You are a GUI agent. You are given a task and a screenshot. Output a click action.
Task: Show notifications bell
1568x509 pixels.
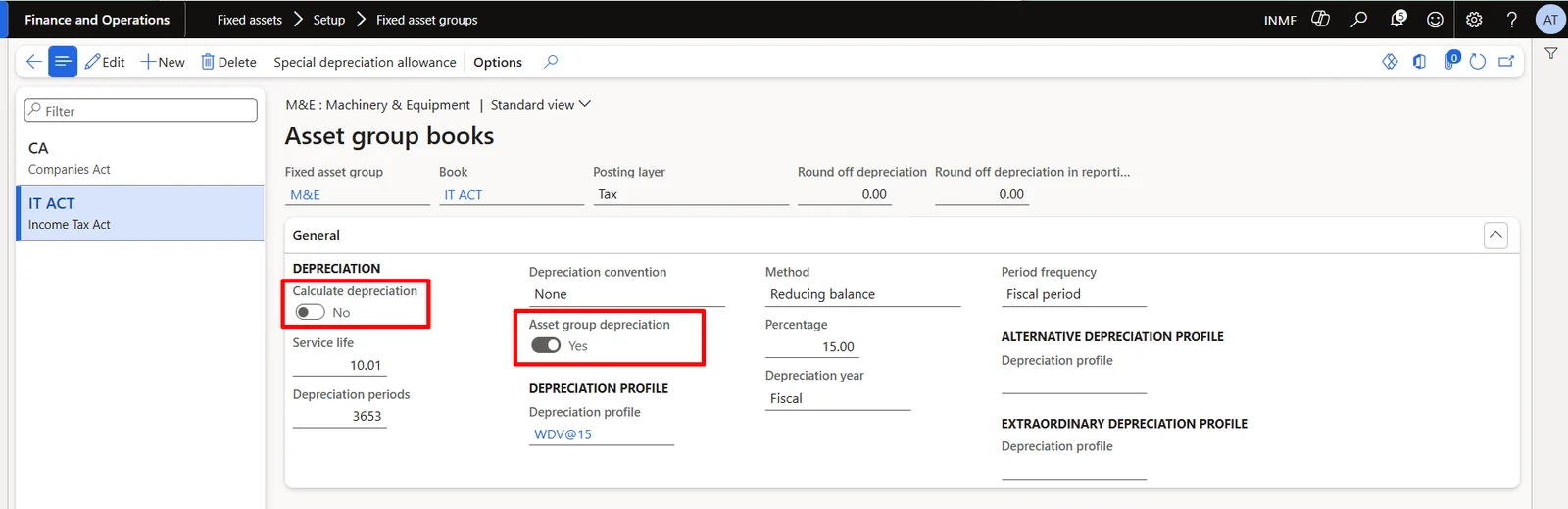(1397, 20)
